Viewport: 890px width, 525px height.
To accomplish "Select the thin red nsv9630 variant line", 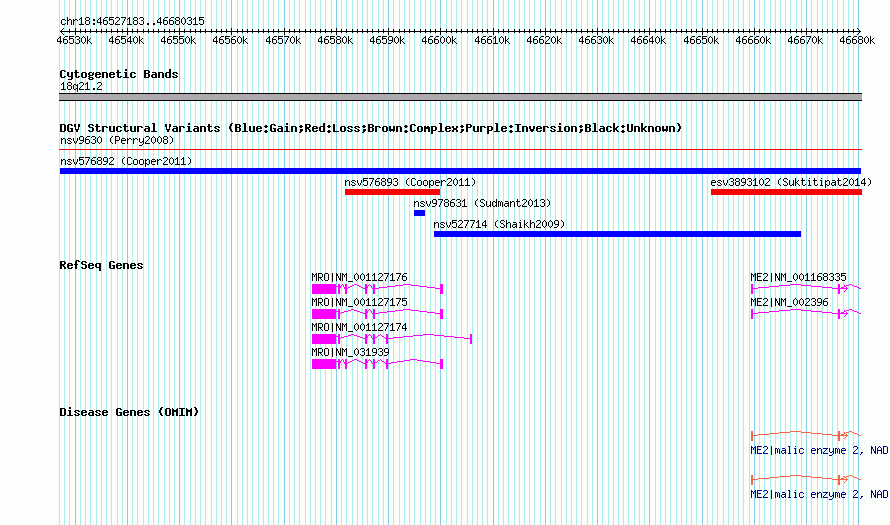I will point(460,150).
